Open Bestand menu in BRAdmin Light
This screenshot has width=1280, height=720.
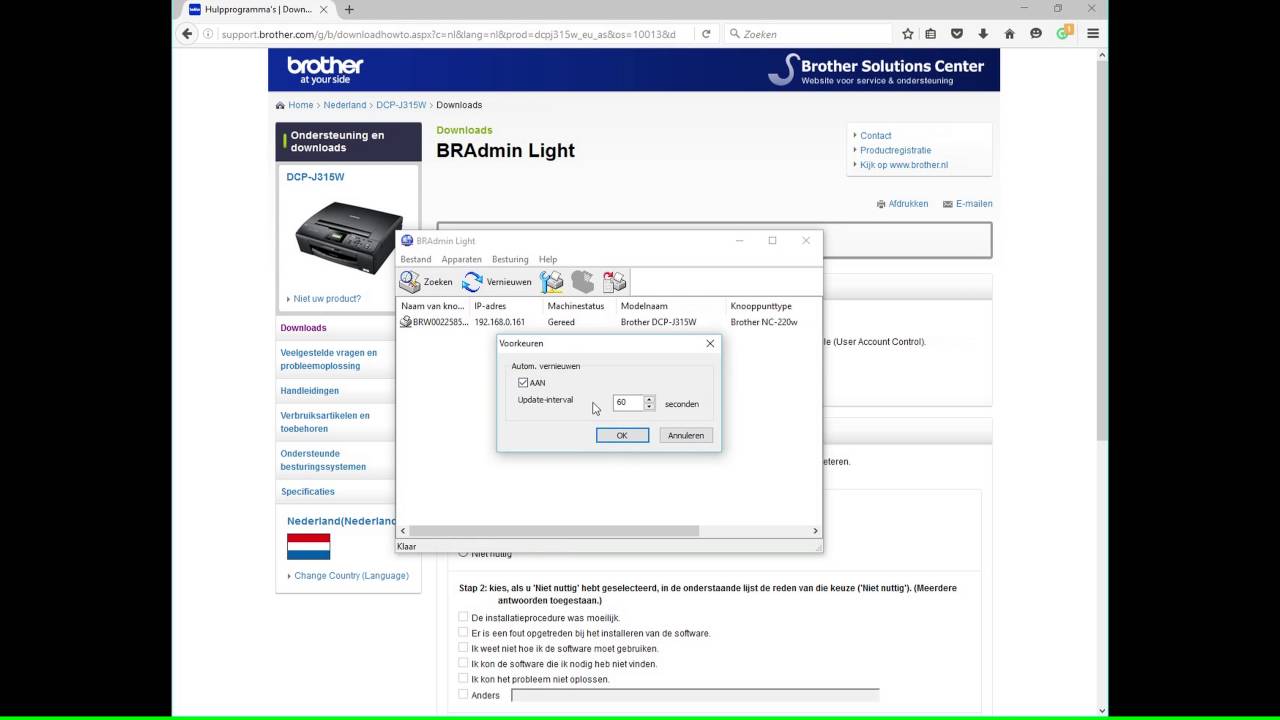point(416,259)
